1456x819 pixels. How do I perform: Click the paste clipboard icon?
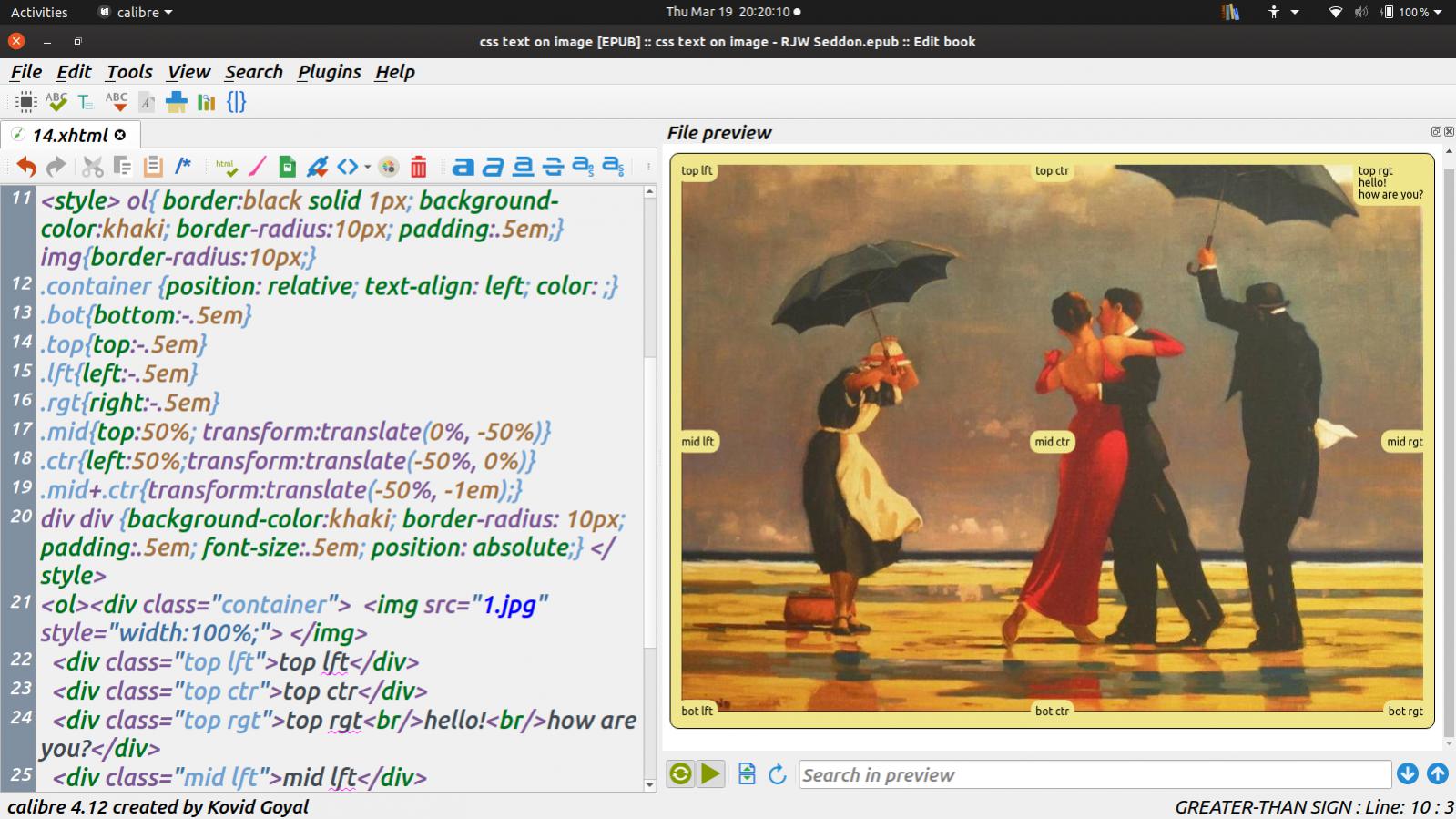(153, 167)
